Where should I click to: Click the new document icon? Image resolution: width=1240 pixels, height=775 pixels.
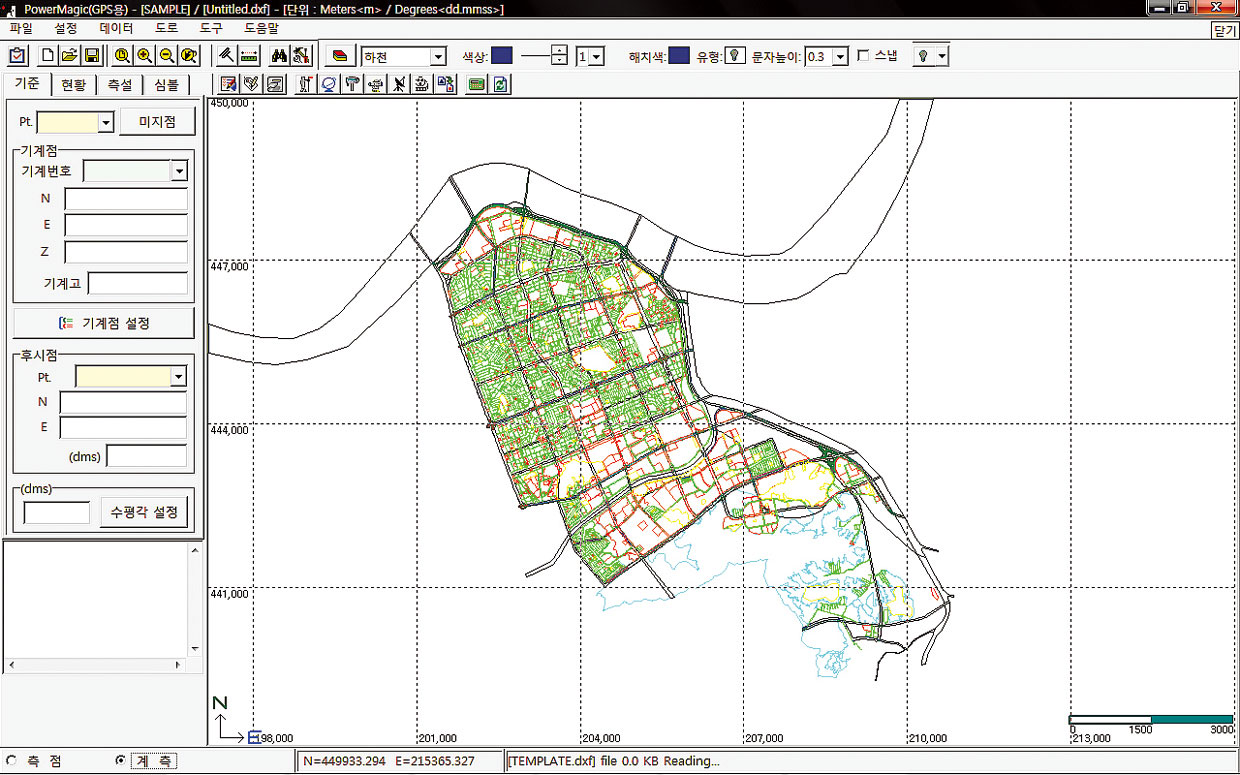point(47,56)
